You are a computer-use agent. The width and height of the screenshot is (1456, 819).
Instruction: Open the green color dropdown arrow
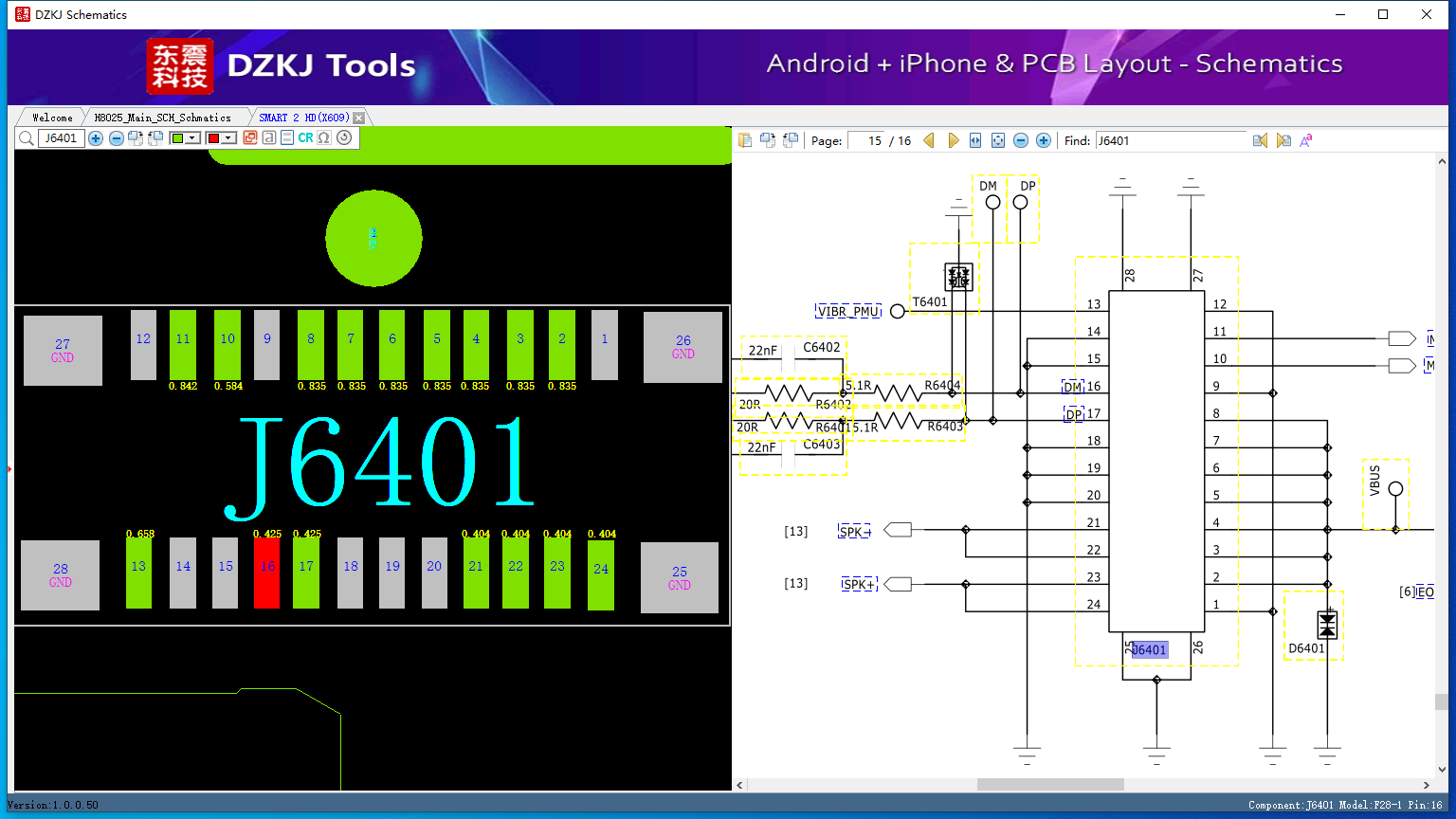[192, 138]
